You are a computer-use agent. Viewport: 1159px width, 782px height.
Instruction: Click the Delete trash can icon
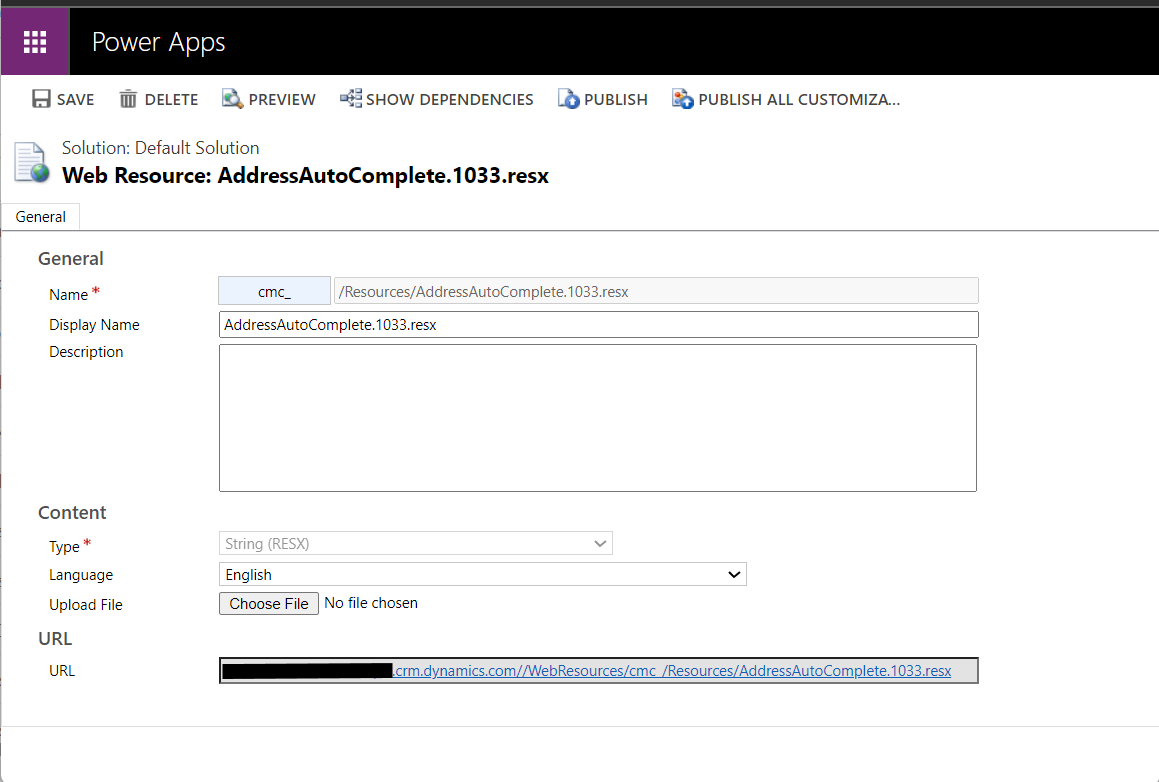coord(128,99)
